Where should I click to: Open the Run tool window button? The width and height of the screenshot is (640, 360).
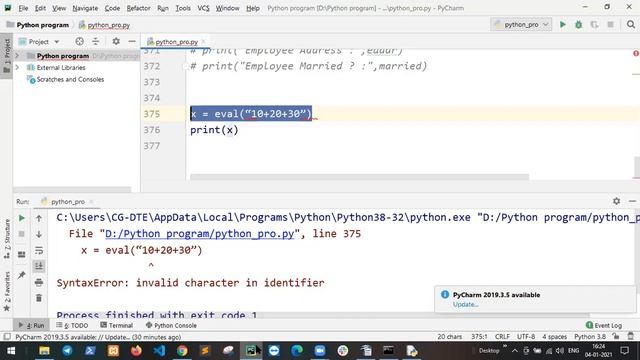[x=32, y=325]
